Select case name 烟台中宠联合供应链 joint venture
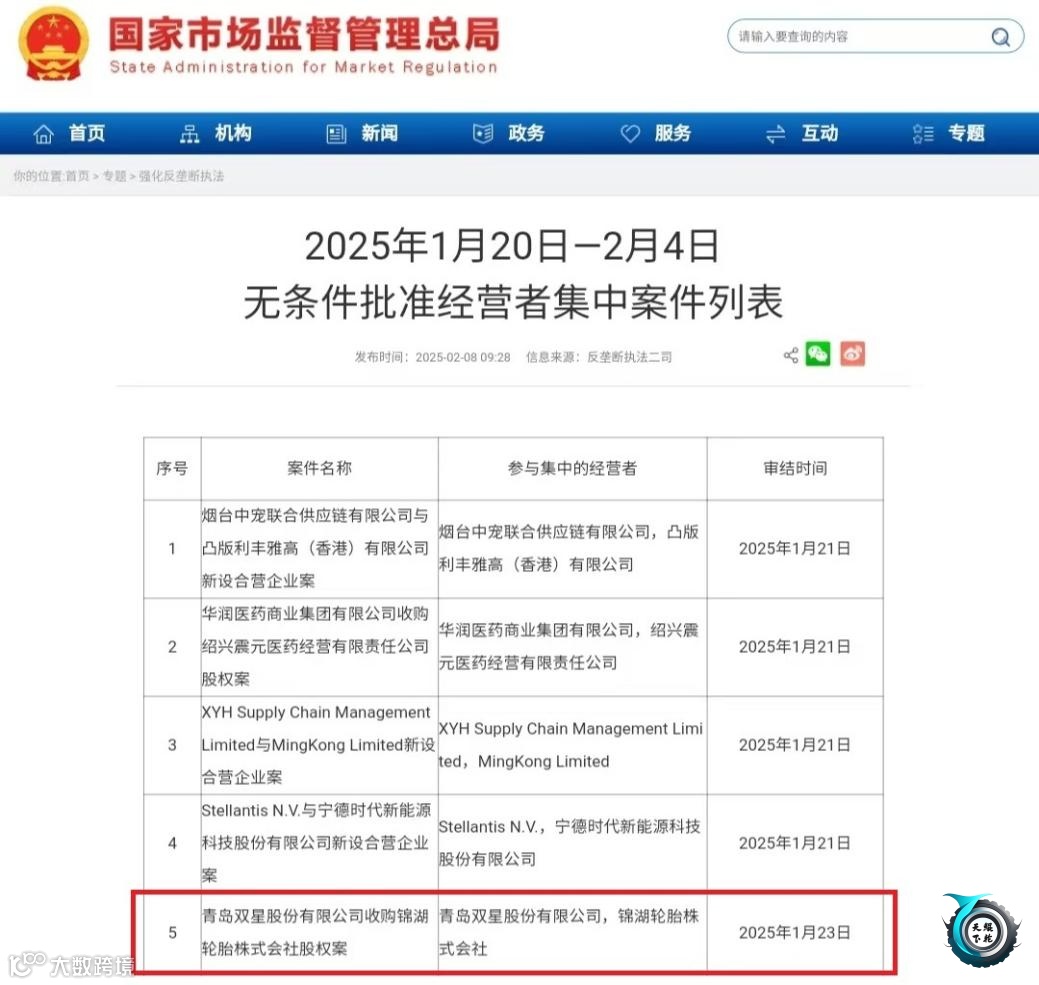1039x985 pixels. [x=316, y=548]
